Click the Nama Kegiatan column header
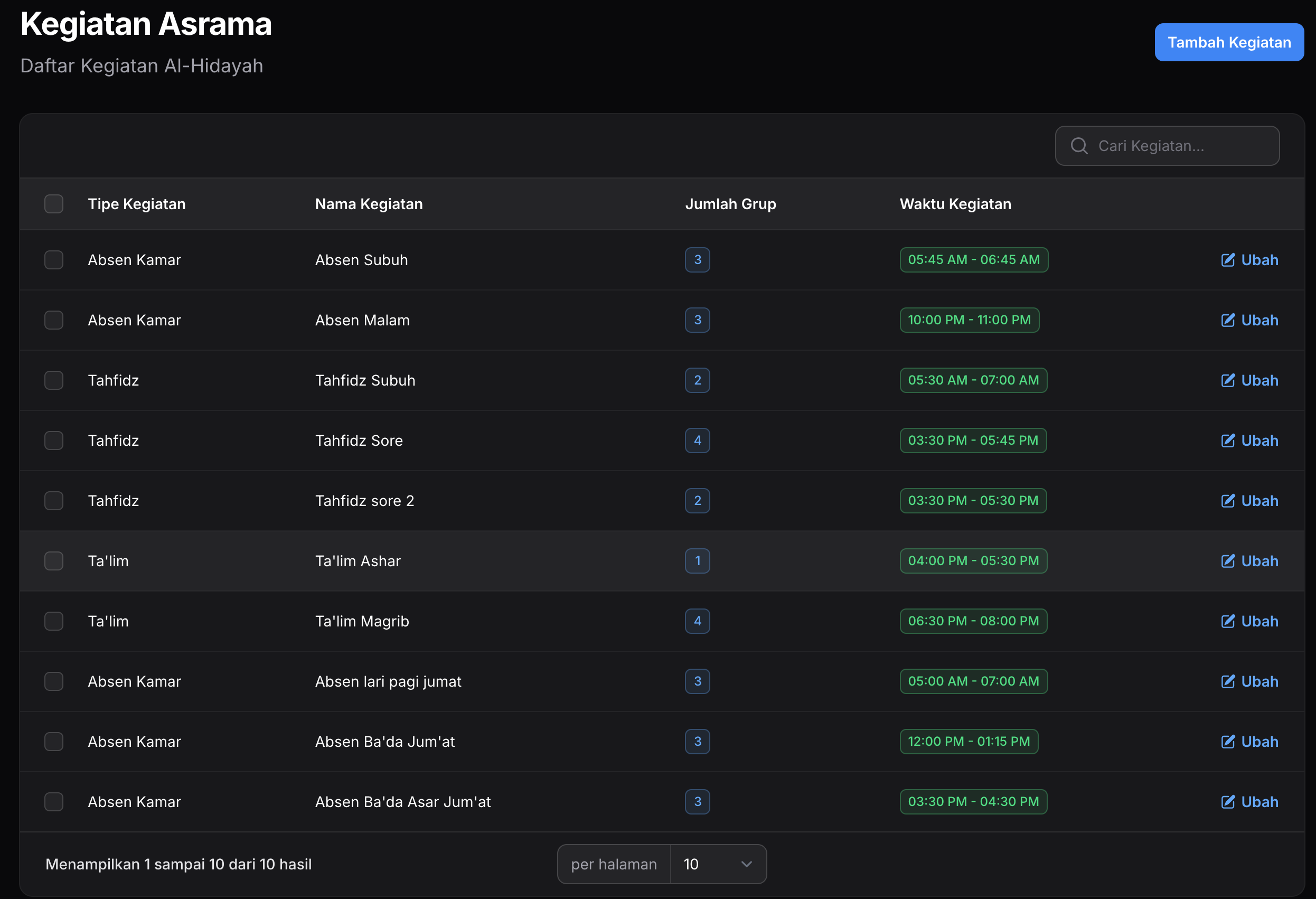 tap(369, 204)
